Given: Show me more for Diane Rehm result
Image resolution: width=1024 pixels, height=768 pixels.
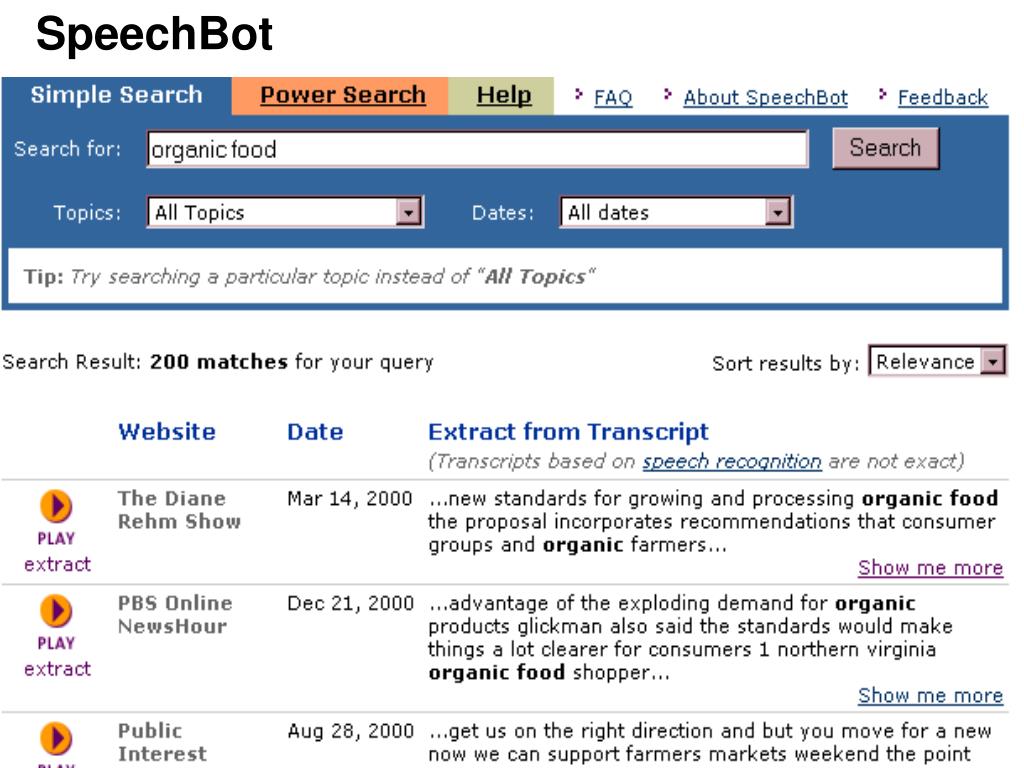Looking at the screenshot, I should click(x=930, y=568).
